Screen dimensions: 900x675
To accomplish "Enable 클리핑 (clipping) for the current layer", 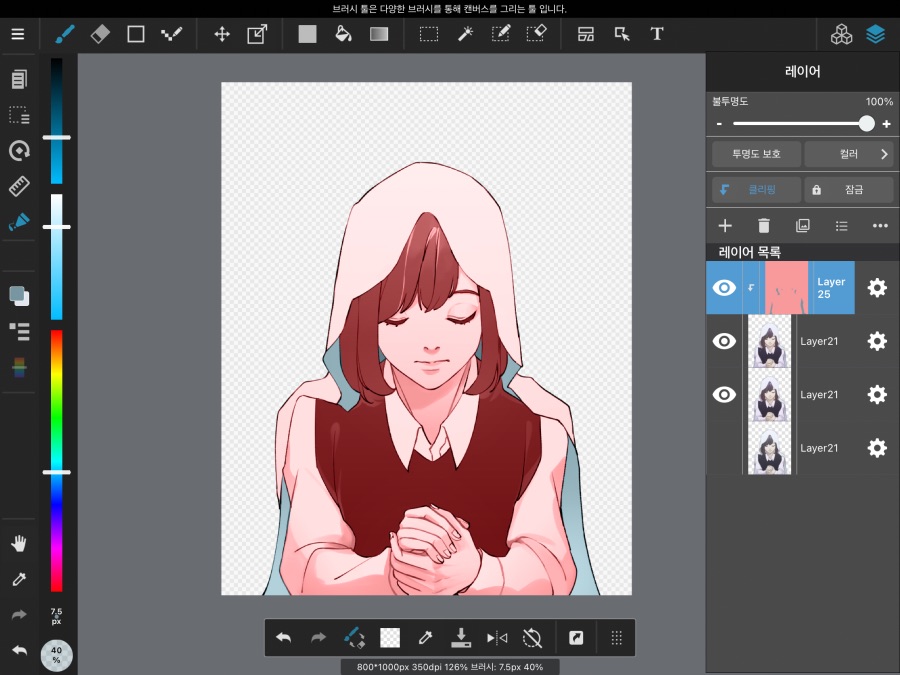I will point(755,189).
